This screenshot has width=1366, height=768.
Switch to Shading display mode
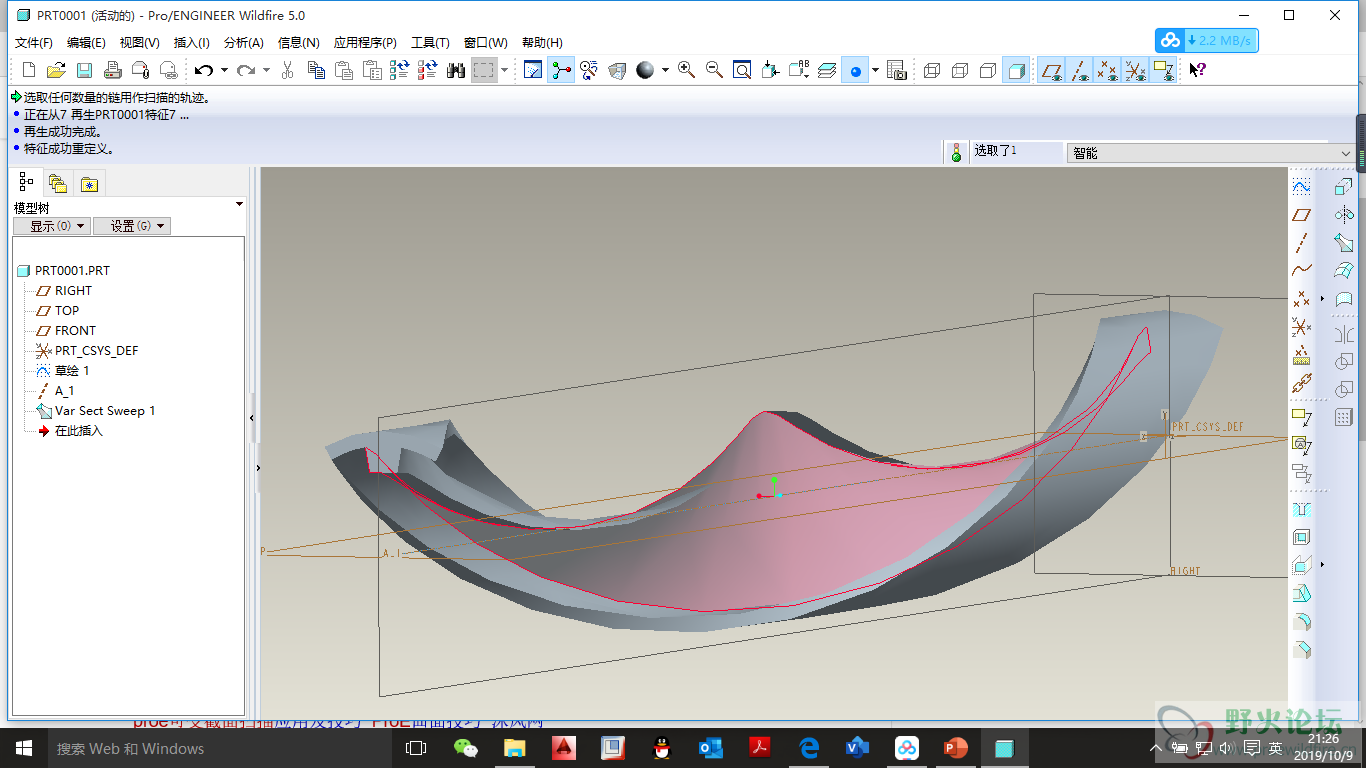pos(1016,70)
